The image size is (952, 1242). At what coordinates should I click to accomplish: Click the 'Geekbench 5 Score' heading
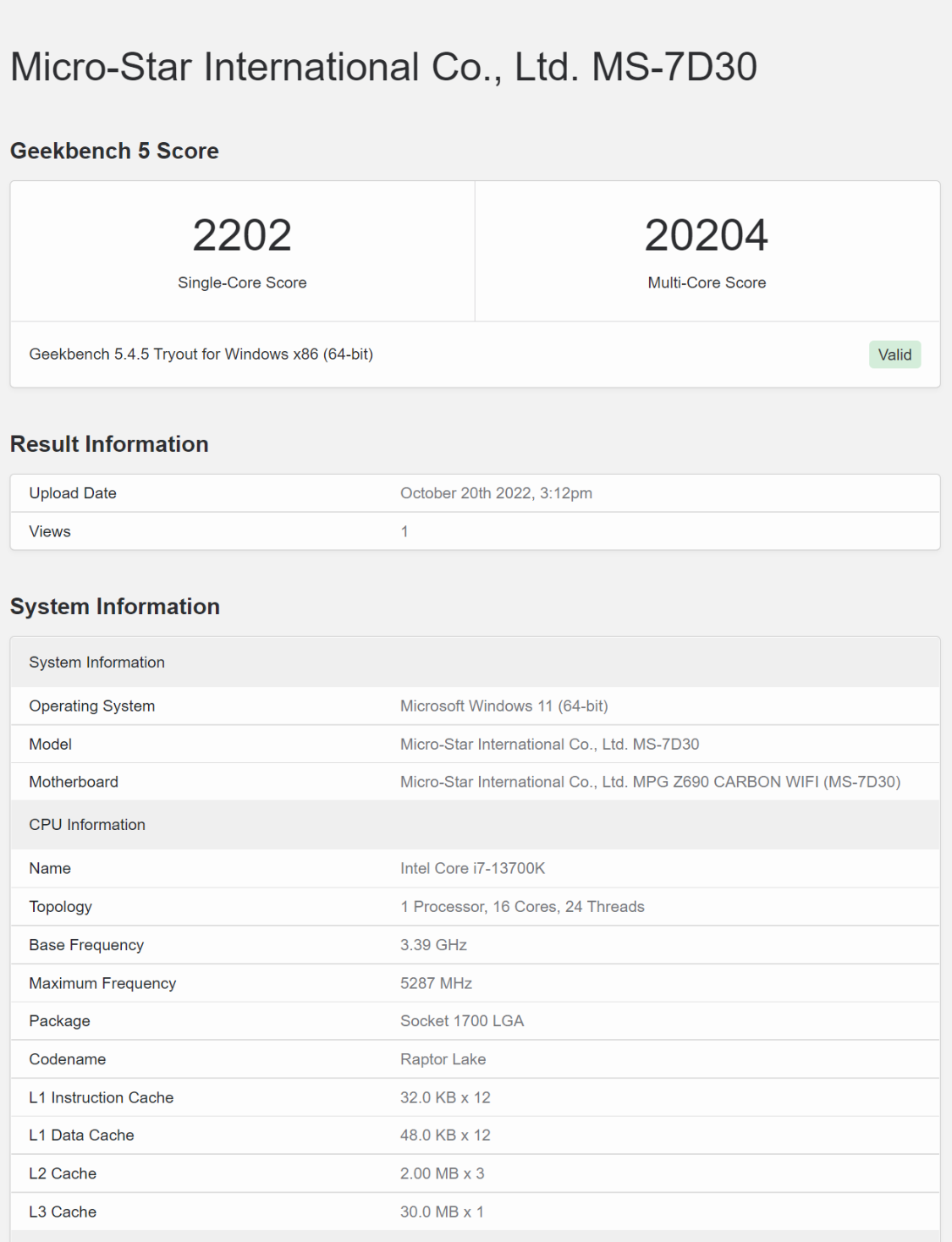tap(114, 151)
